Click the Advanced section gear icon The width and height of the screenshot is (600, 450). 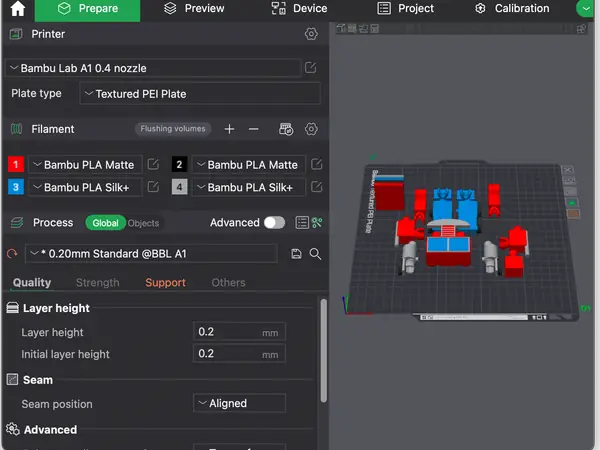pos(13,429)
